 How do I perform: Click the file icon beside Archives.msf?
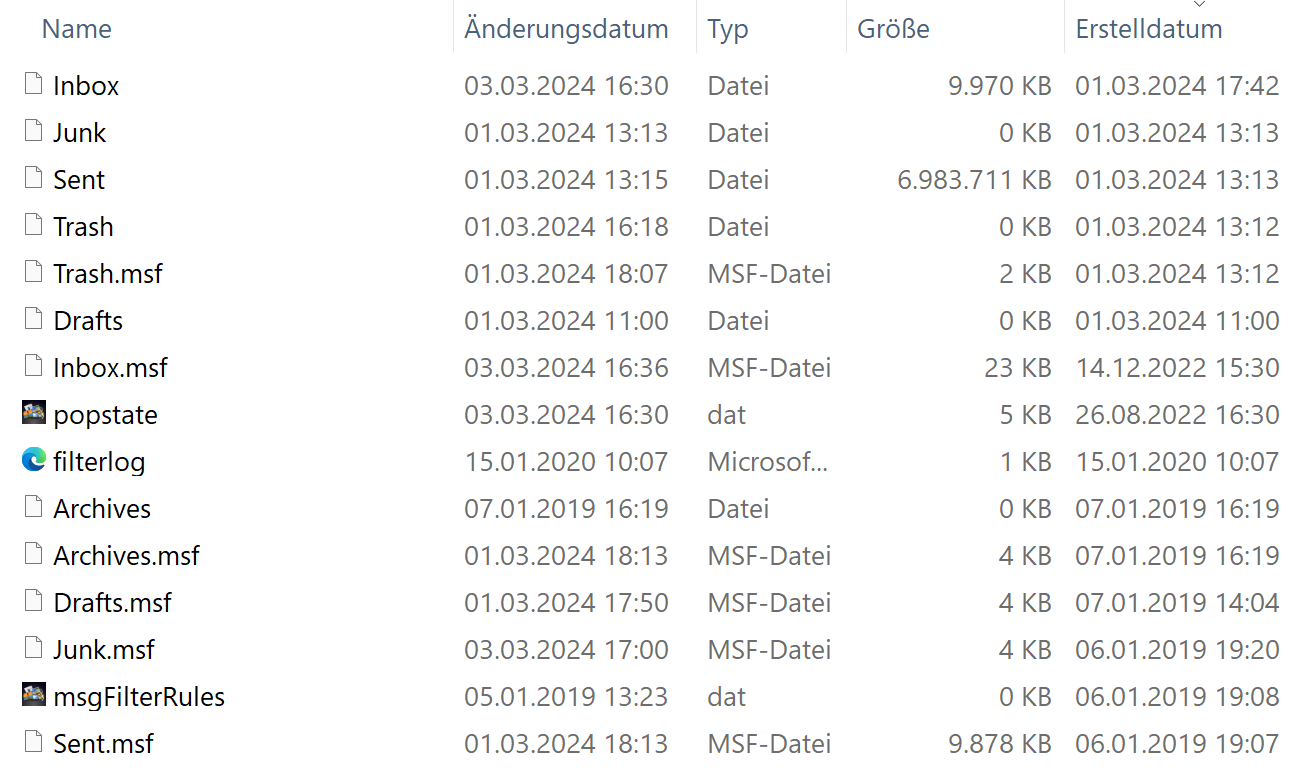34,554
